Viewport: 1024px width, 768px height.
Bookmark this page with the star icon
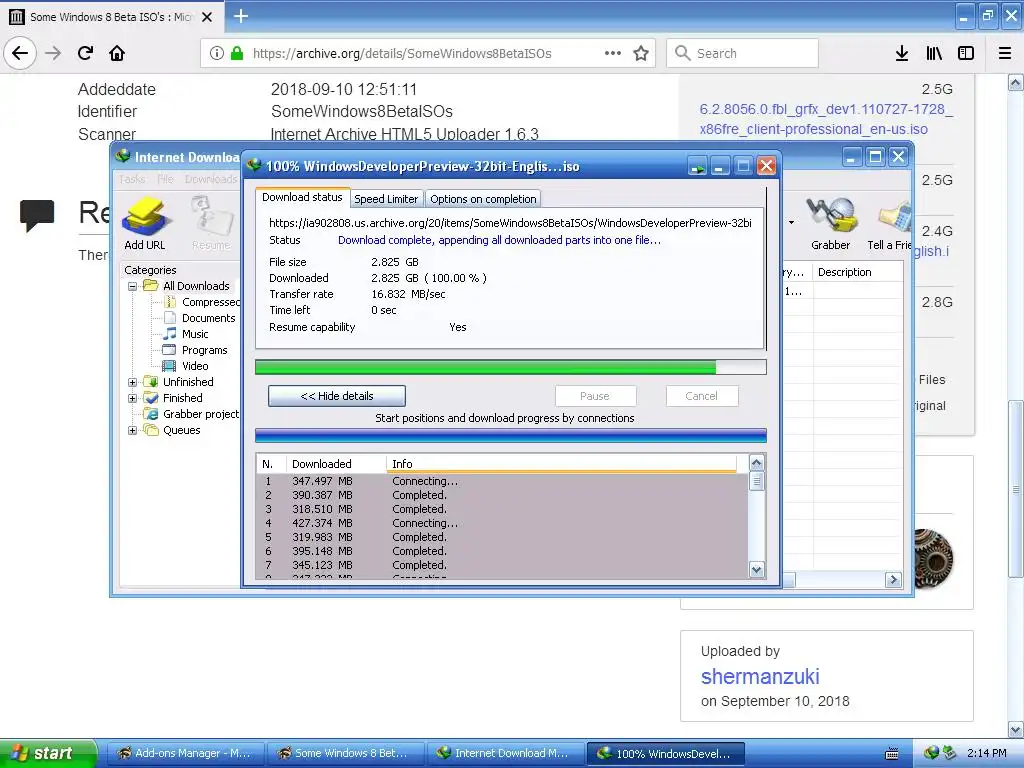pyautogui.click(x=641, y=53)
